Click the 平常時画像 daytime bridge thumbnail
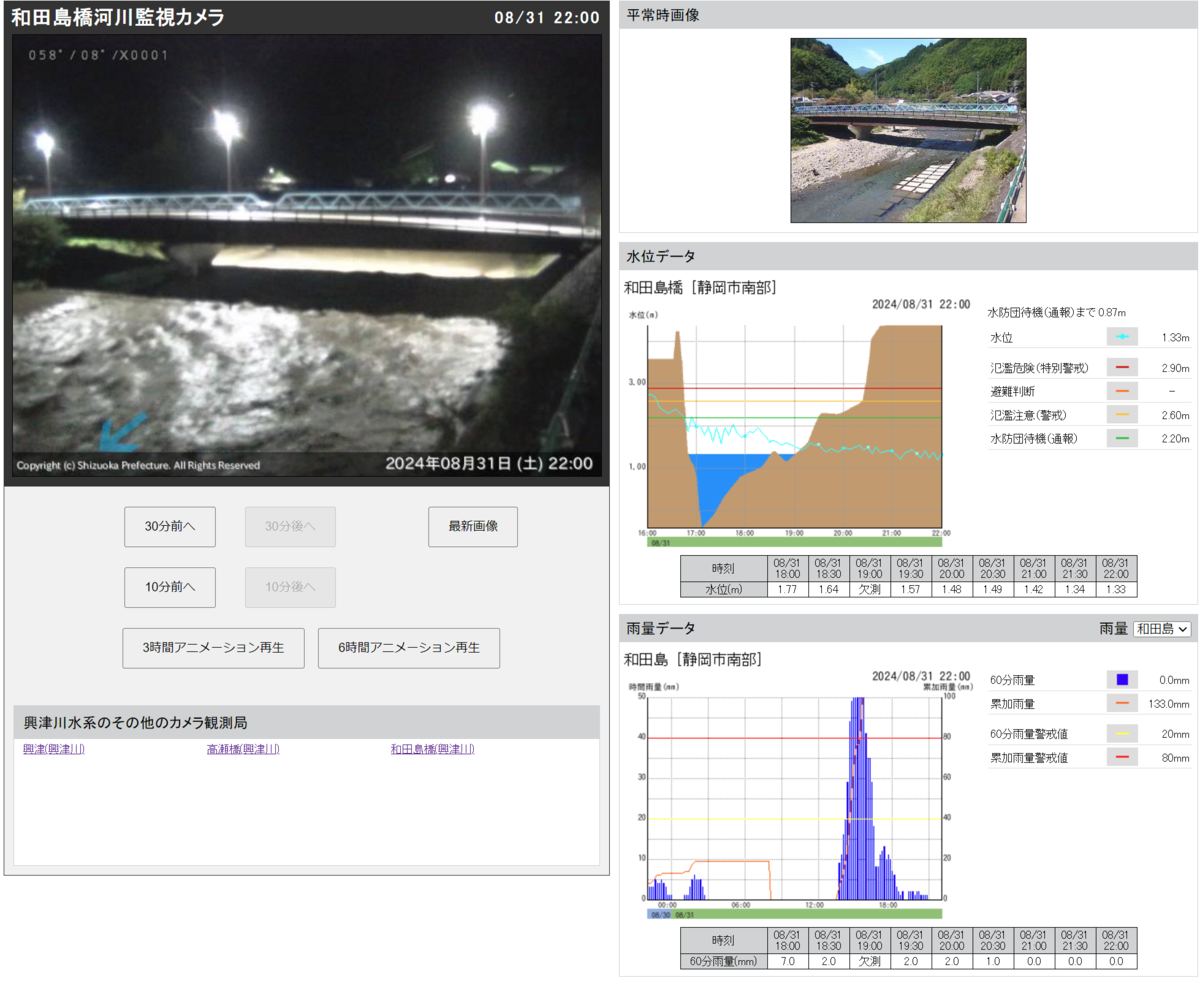The height and width of the screenshot is (981, 1200). click(908, 130)
